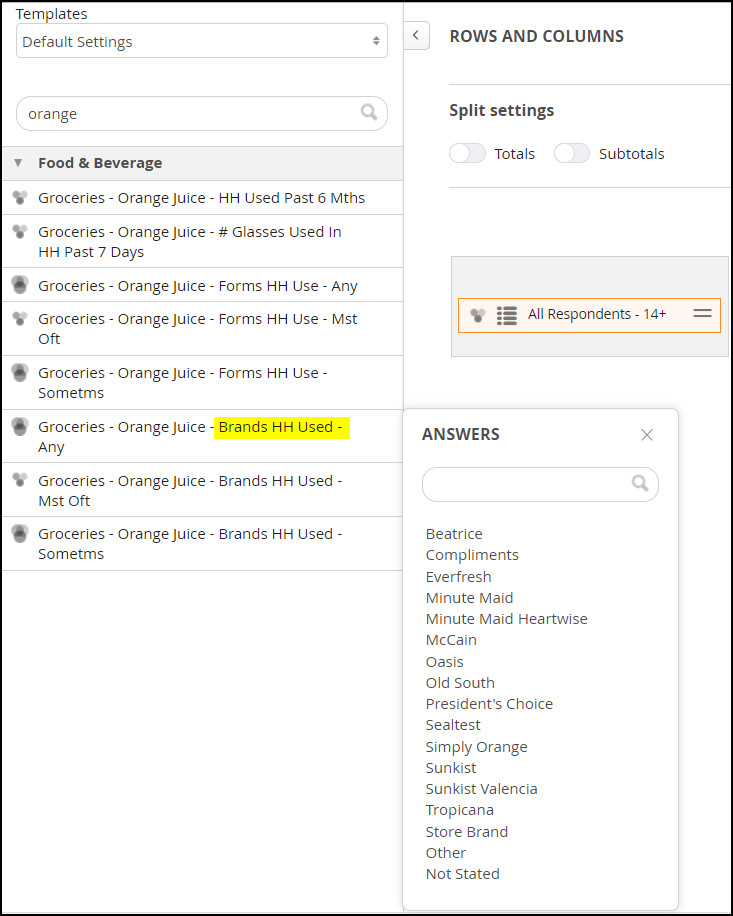Click the list icon on All Respondents item
Image resolution: width=733 pixels, height=916 pixels.
point(506,315)
